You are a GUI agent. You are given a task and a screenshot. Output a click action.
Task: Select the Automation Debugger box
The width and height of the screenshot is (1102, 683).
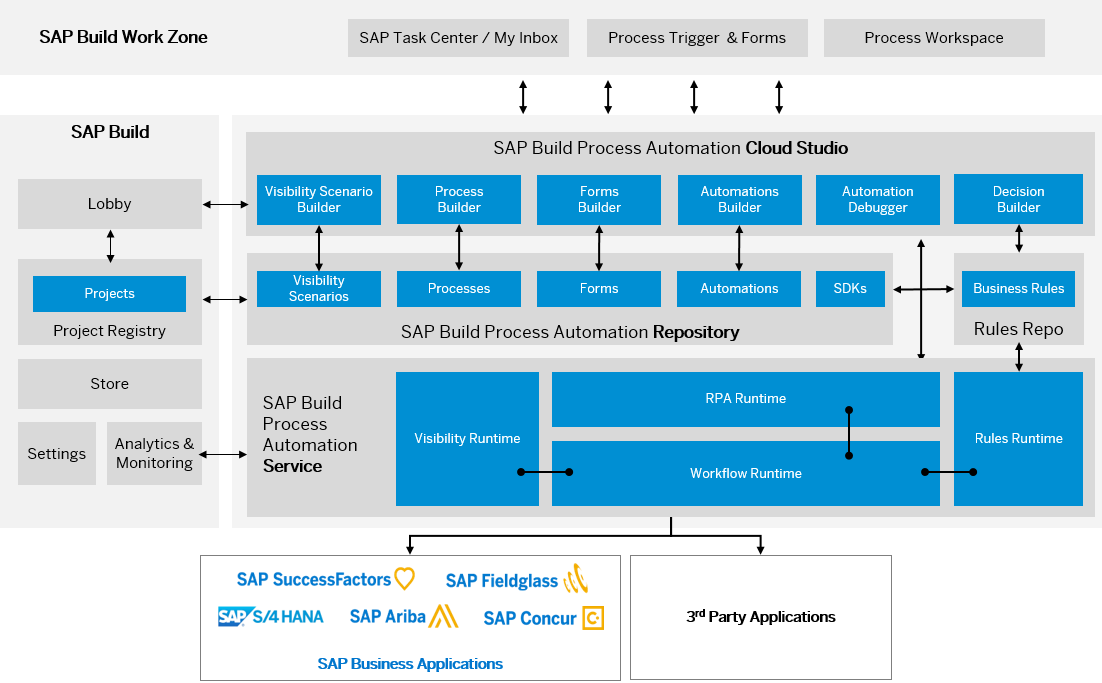877,199
